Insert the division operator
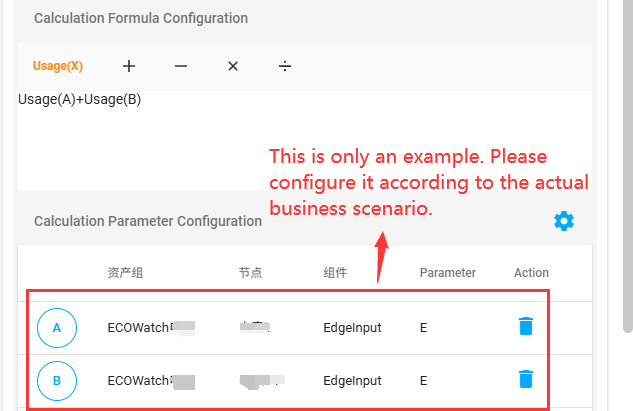The image size is (633, 411). pyautogui.click(x=285, y=66)
